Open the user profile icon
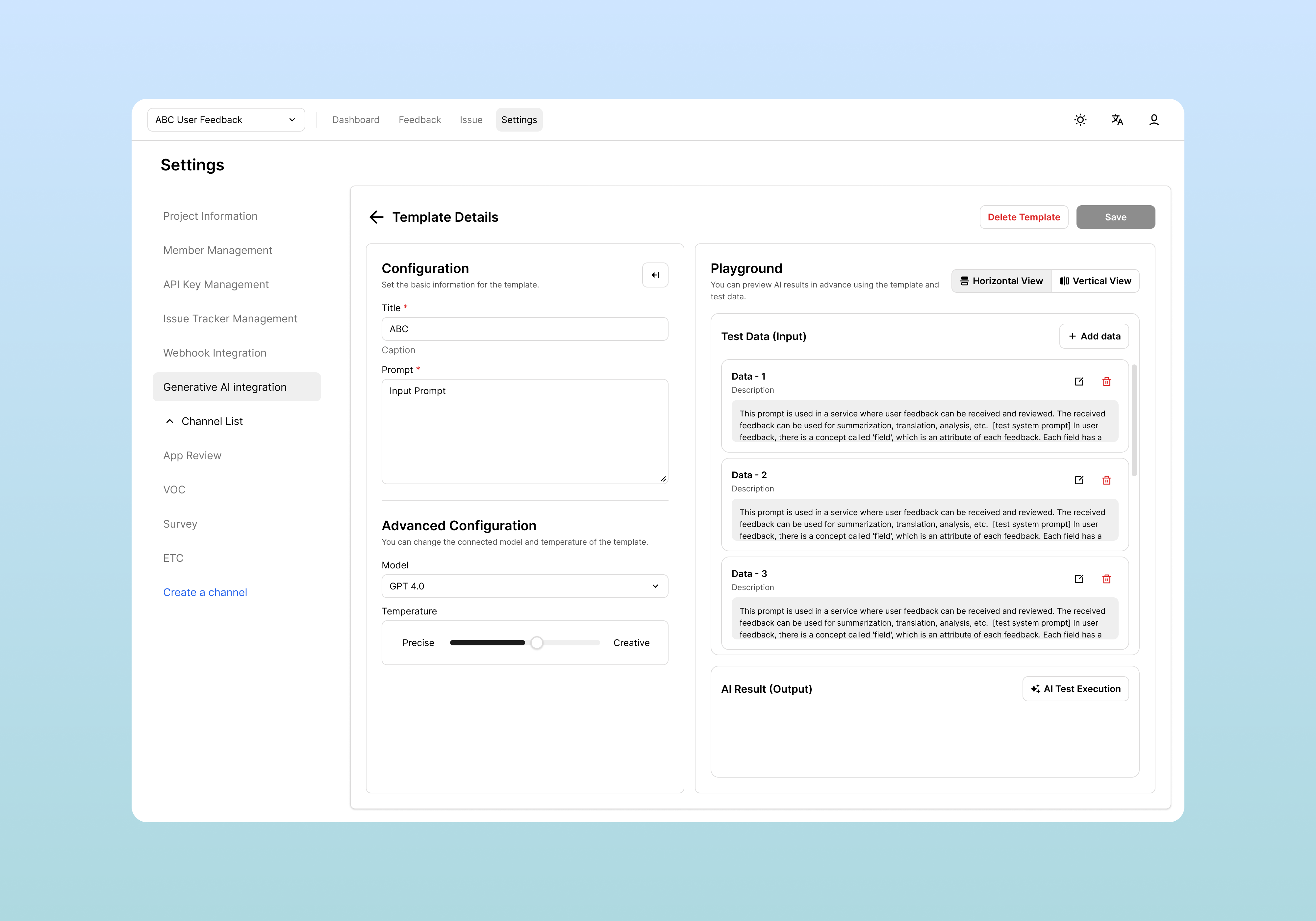Viewport: 1316px width, 921px height. pyautogui.click(x=1154, y=120)
